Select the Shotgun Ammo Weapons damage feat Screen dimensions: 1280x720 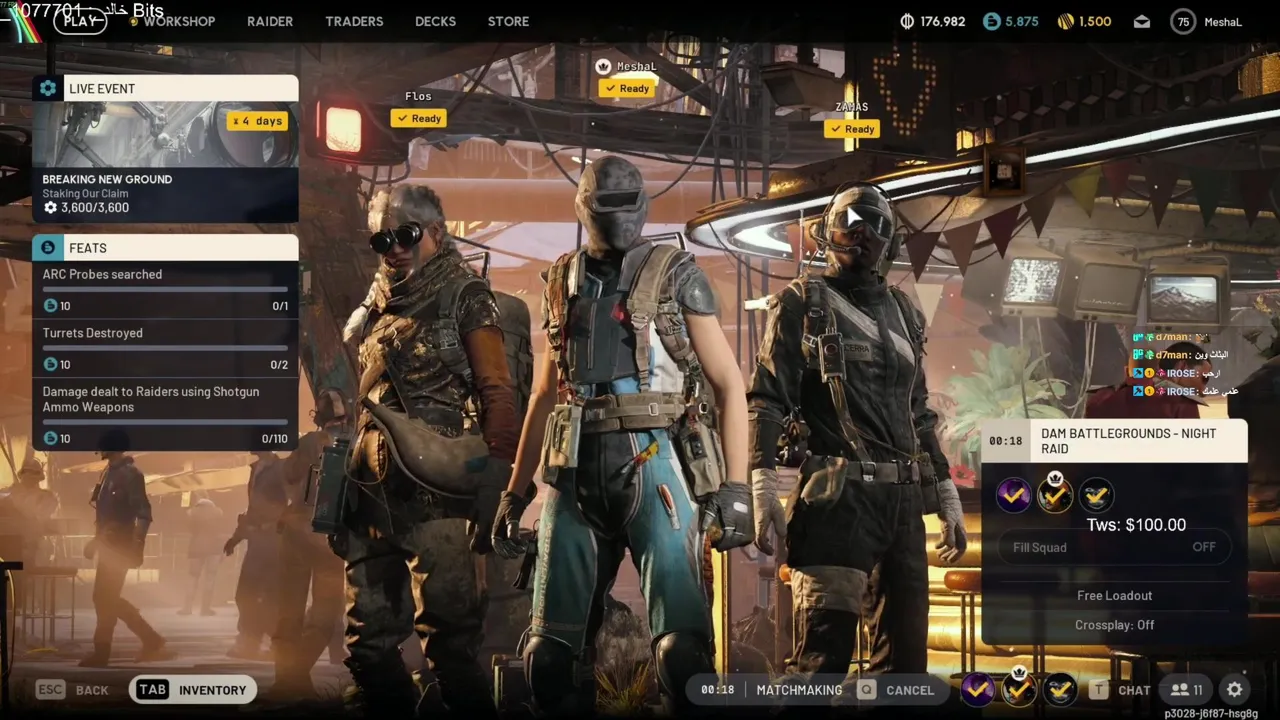coord(165,415)
